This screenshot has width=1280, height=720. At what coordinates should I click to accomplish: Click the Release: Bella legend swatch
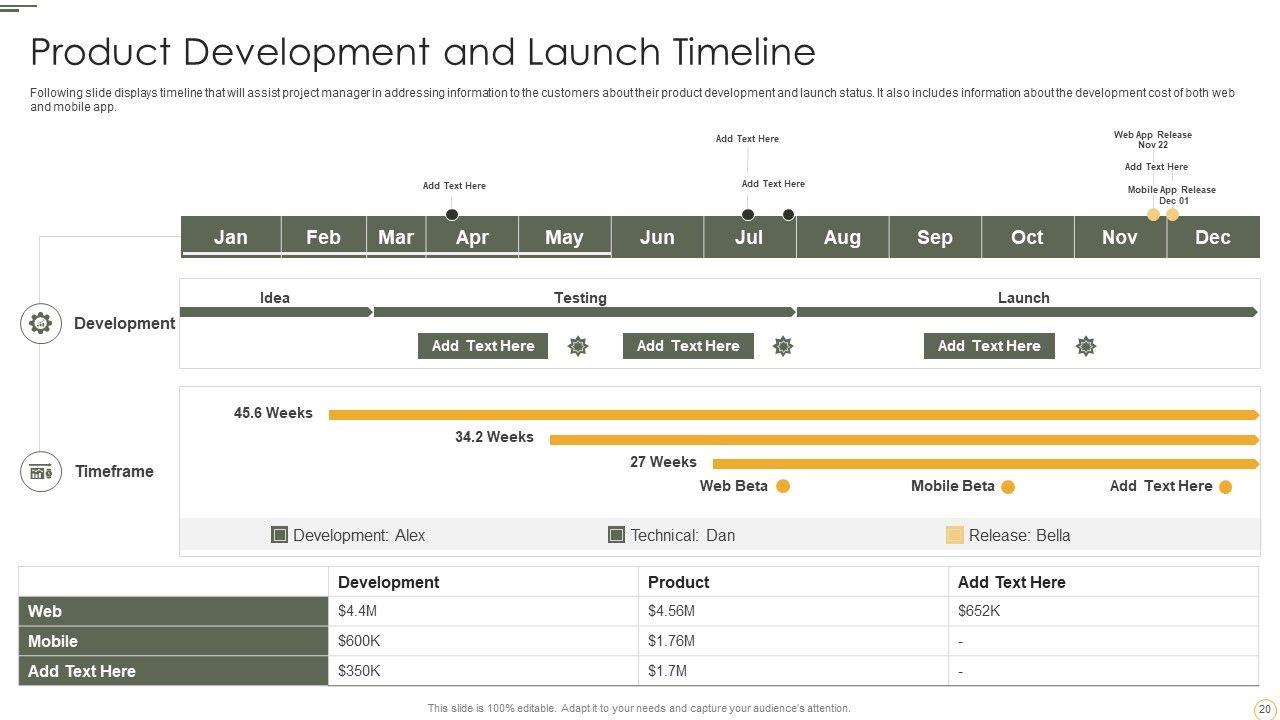(955, 535)
